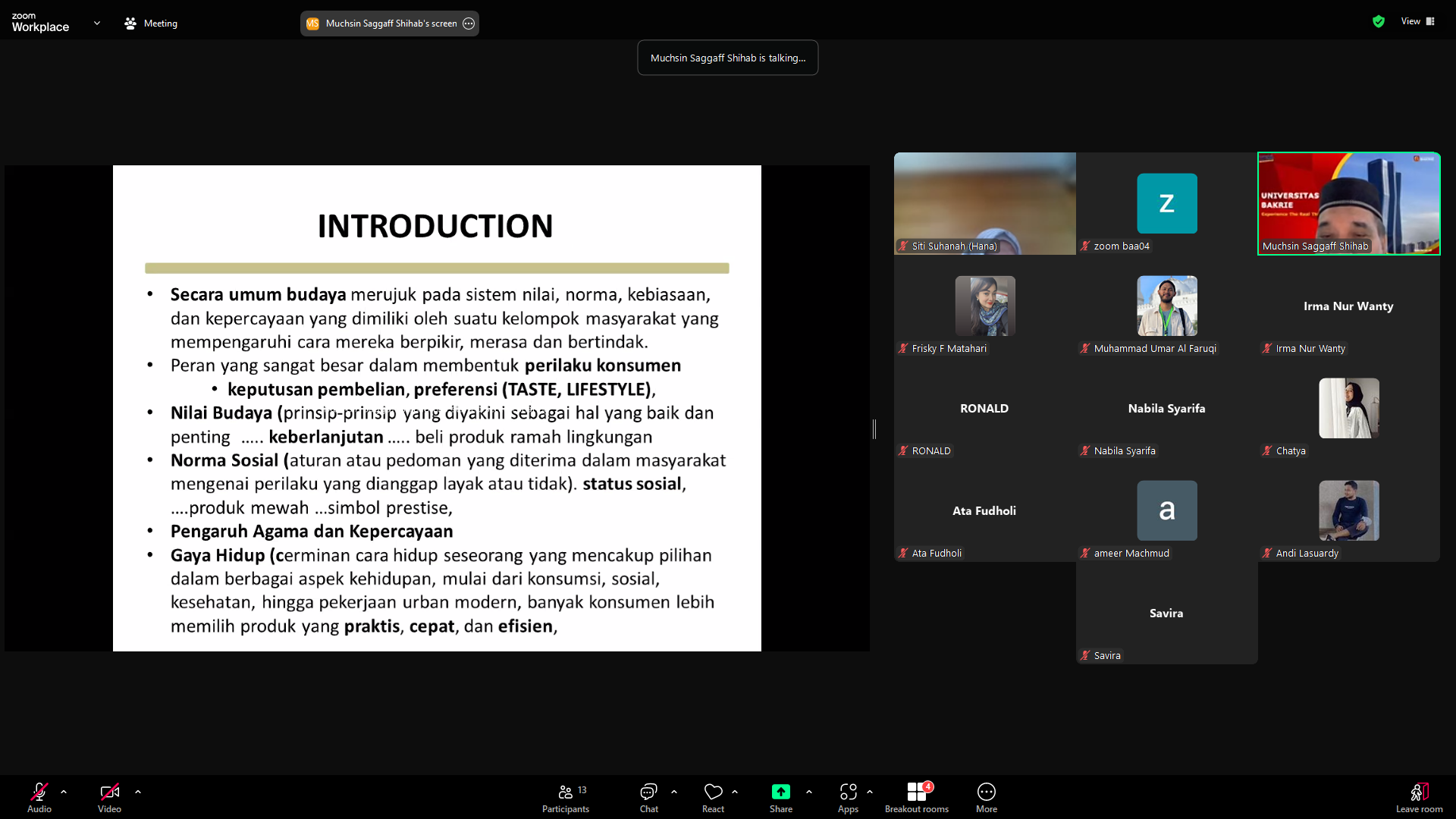Viewport: 1456px width, 819px height.
Task: Click the INTRODUCTION slide title
Action: coord(435,226)
